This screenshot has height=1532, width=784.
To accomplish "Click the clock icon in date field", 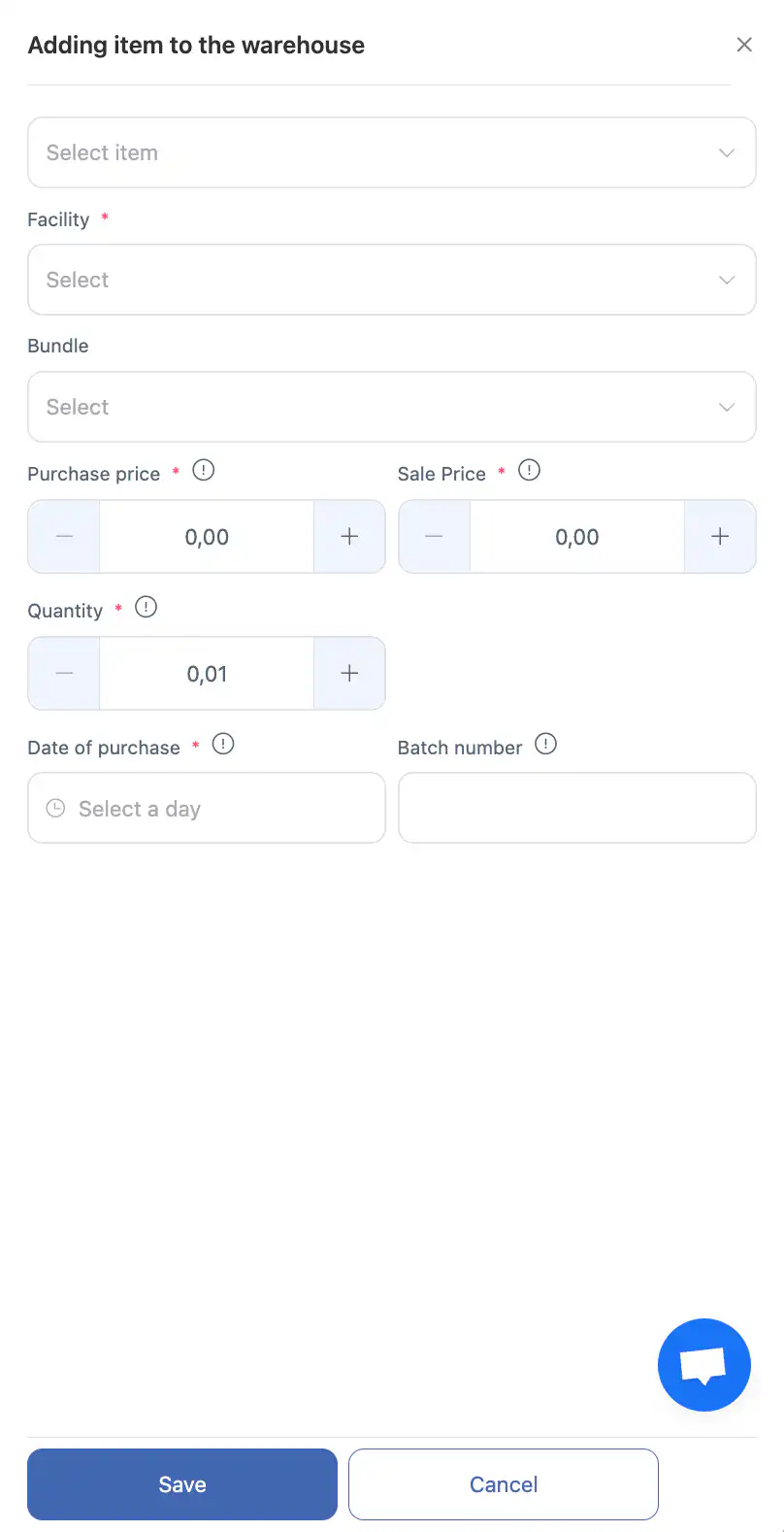I will tap(56, 808).
